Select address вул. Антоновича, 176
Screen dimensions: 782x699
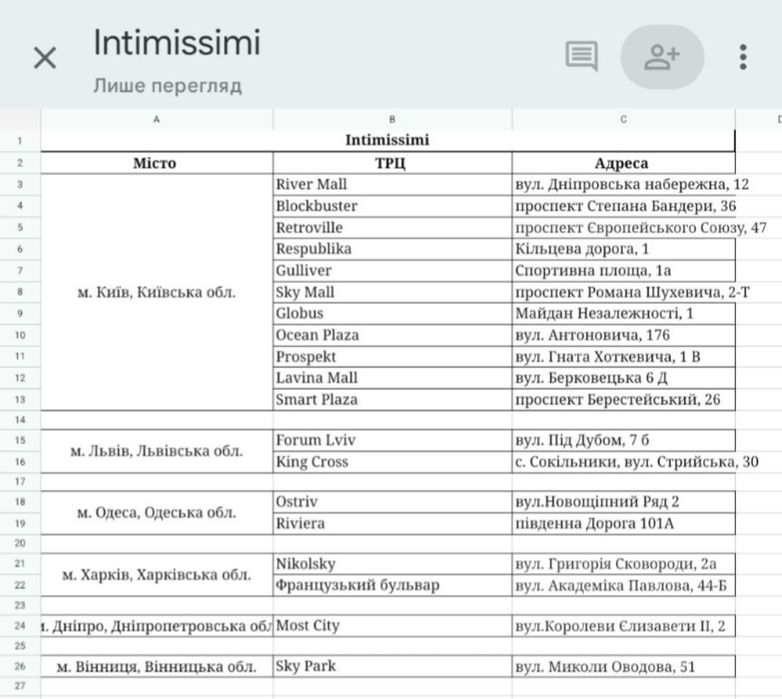(x=623, y=335)
